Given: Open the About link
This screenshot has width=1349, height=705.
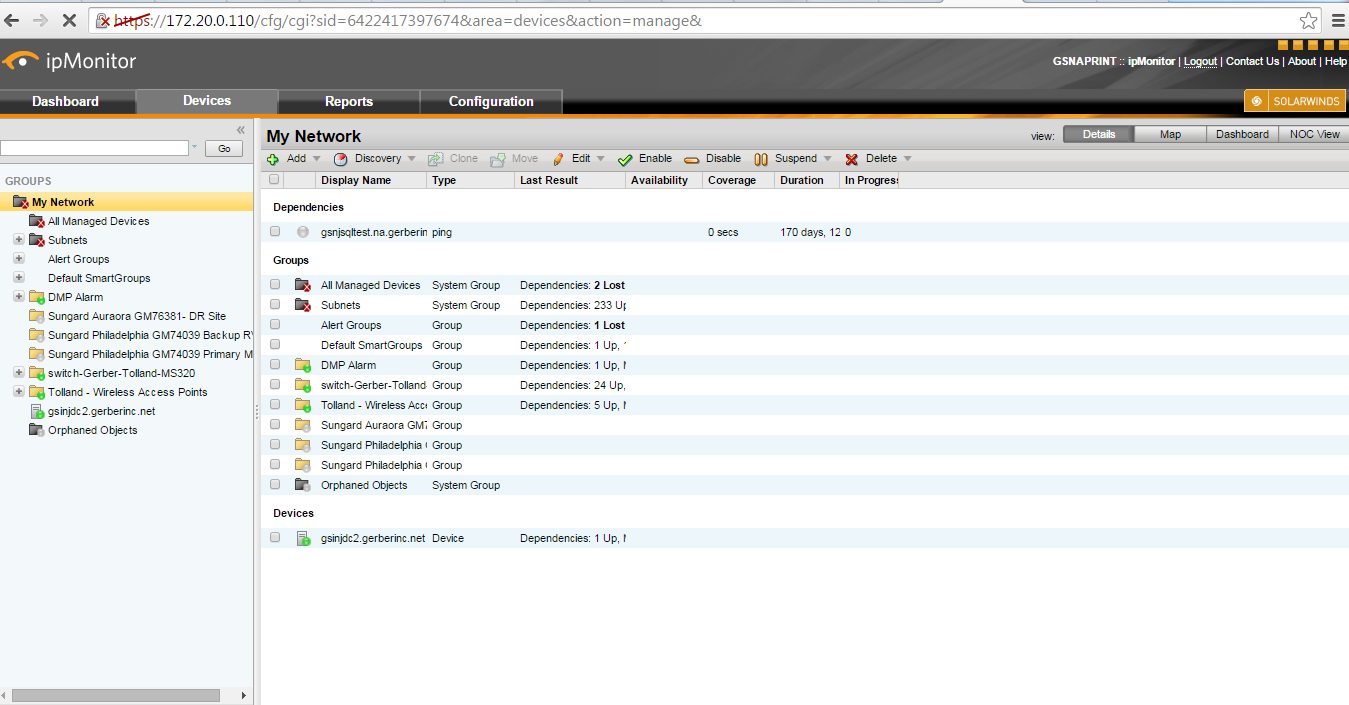Looking at the screenshot, I should pos(1302,61).
